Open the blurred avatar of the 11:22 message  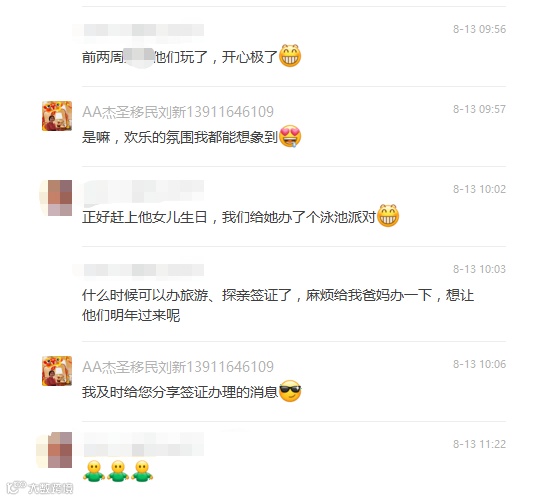(55, 450)
